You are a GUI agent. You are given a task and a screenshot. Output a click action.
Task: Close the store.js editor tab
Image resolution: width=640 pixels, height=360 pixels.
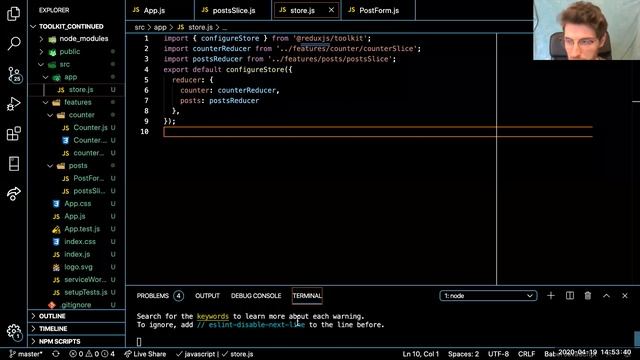[x=331, y=10]
